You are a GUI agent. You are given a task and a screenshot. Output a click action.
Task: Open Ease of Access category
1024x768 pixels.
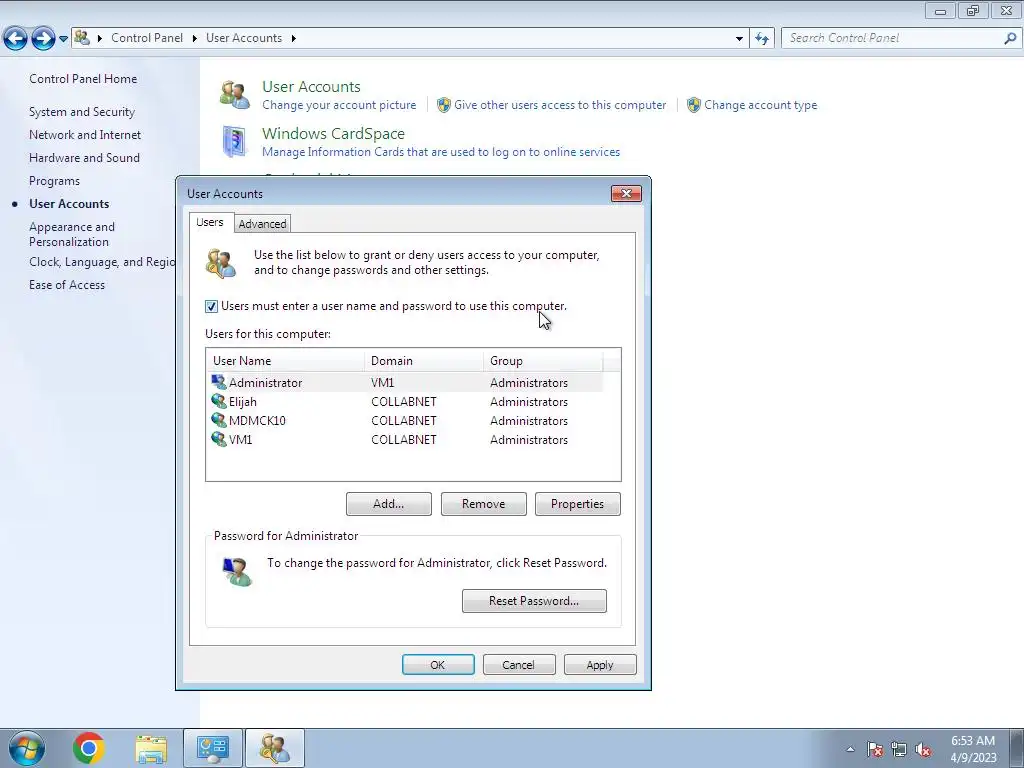67,285
